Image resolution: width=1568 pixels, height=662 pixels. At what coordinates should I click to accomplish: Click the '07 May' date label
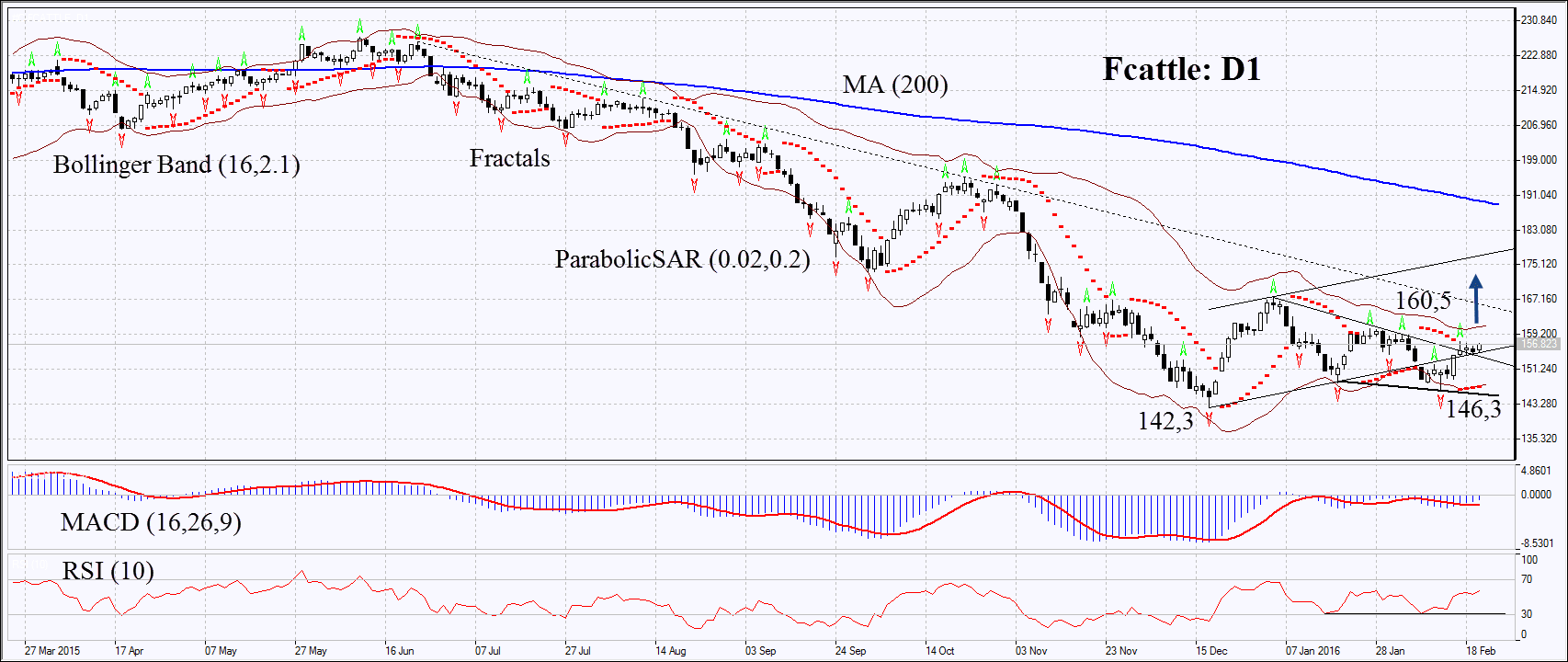pos(221,651)
